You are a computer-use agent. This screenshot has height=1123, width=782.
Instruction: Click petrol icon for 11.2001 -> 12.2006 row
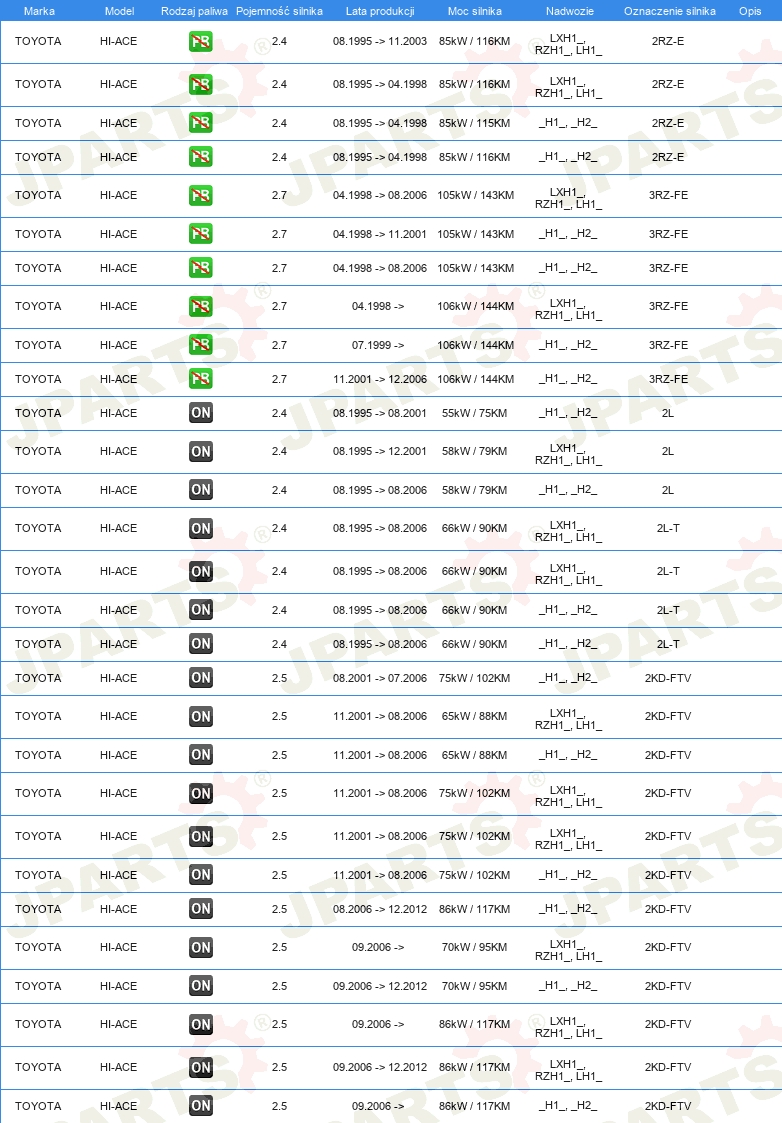pyautogui.click(x=201, y=379)
